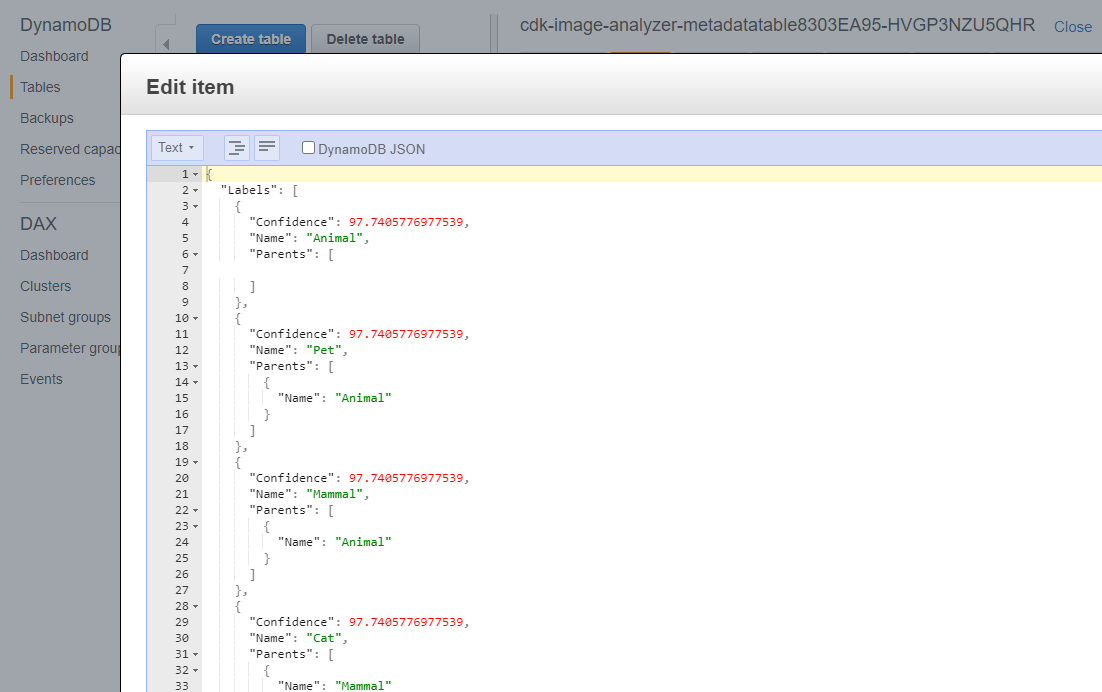The height and width of the screenshot is (692, 1102).
Task: Collapse the Mammal object on line 19
Action: 195,462
